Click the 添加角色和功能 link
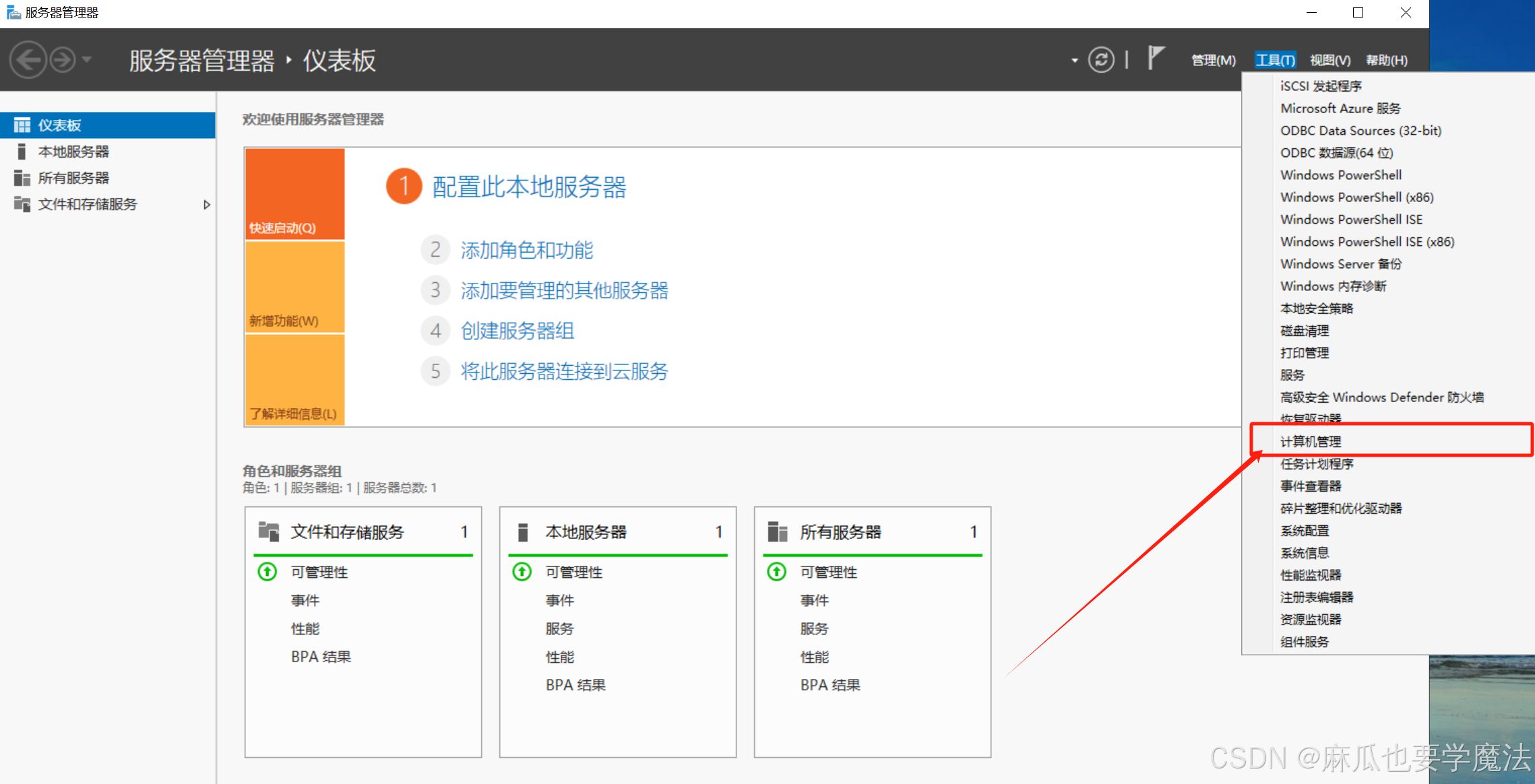The height and width of the screenshot is (784, 1535). tap(526, 250)
